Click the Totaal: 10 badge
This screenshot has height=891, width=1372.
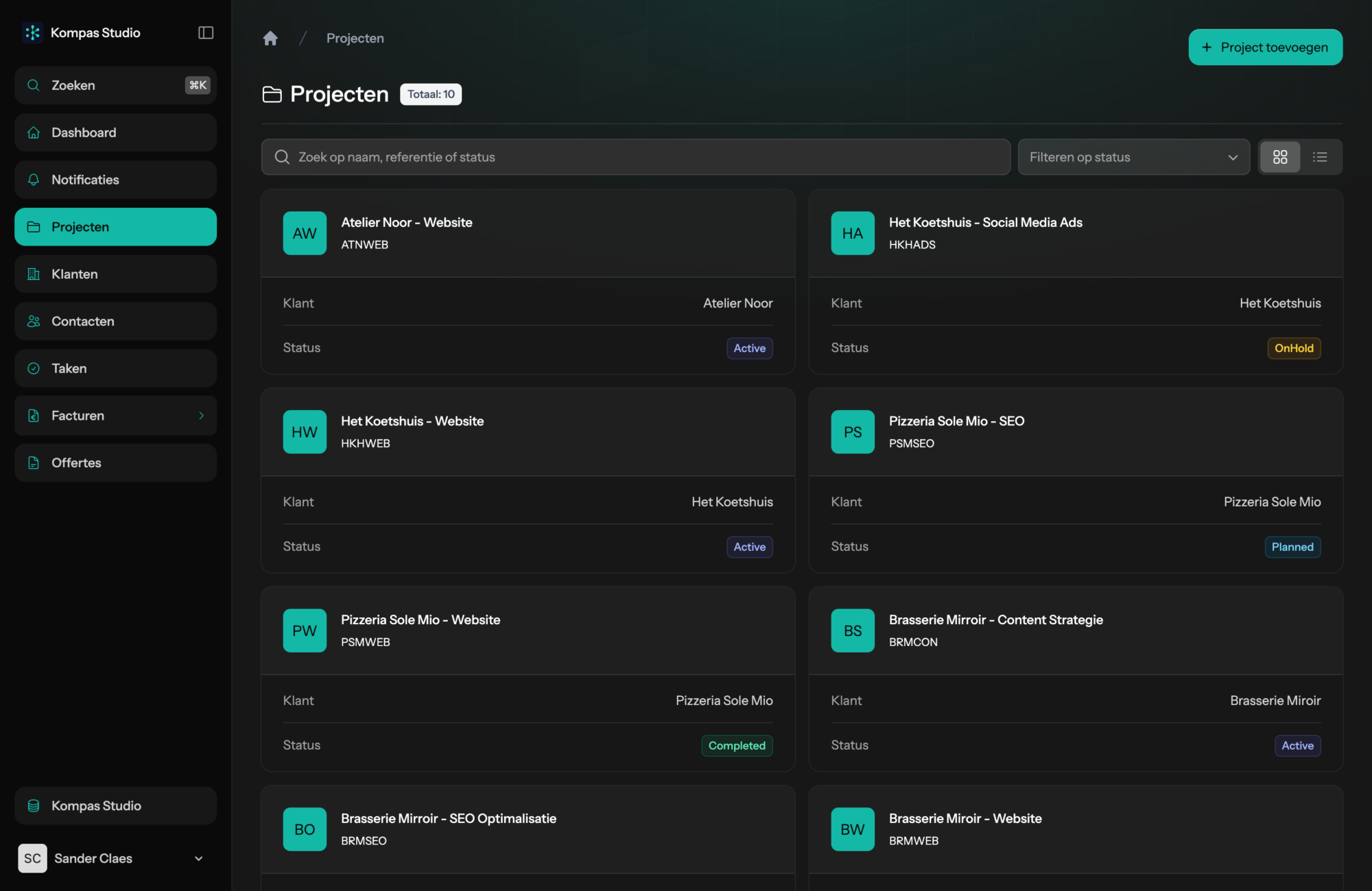431,94
